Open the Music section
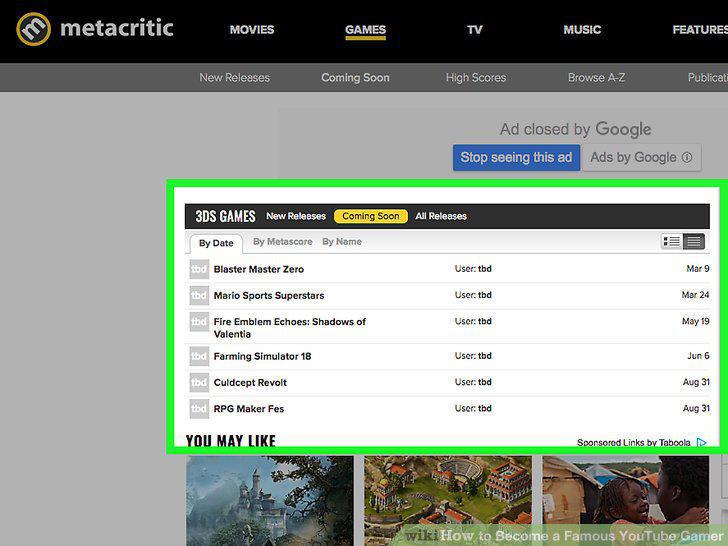The height and width of the screenshot is (546, 728). click(x=582, y=30)
